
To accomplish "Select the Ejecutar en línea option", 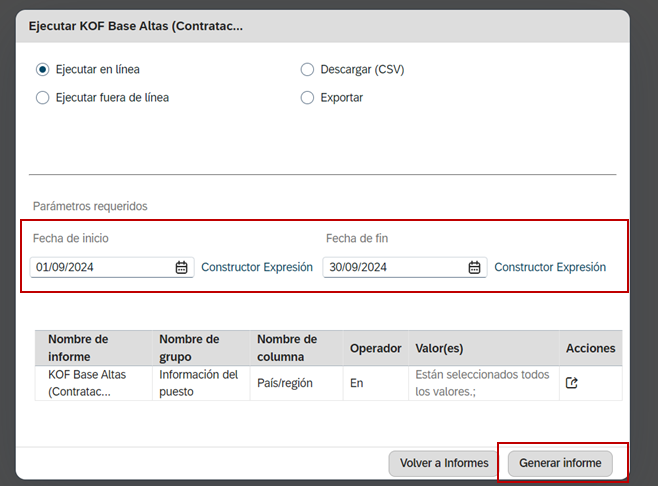I will (x=43, y=70).
